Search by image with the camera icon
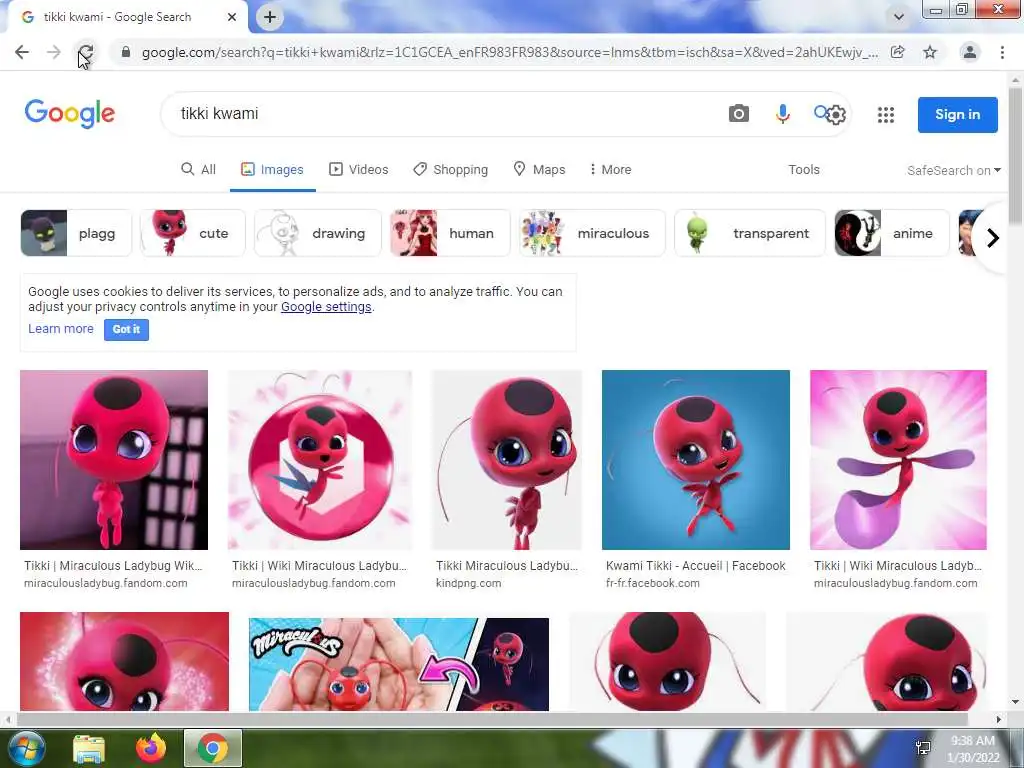The width and height of the screenshot is (1024, 768). [739, 114]
